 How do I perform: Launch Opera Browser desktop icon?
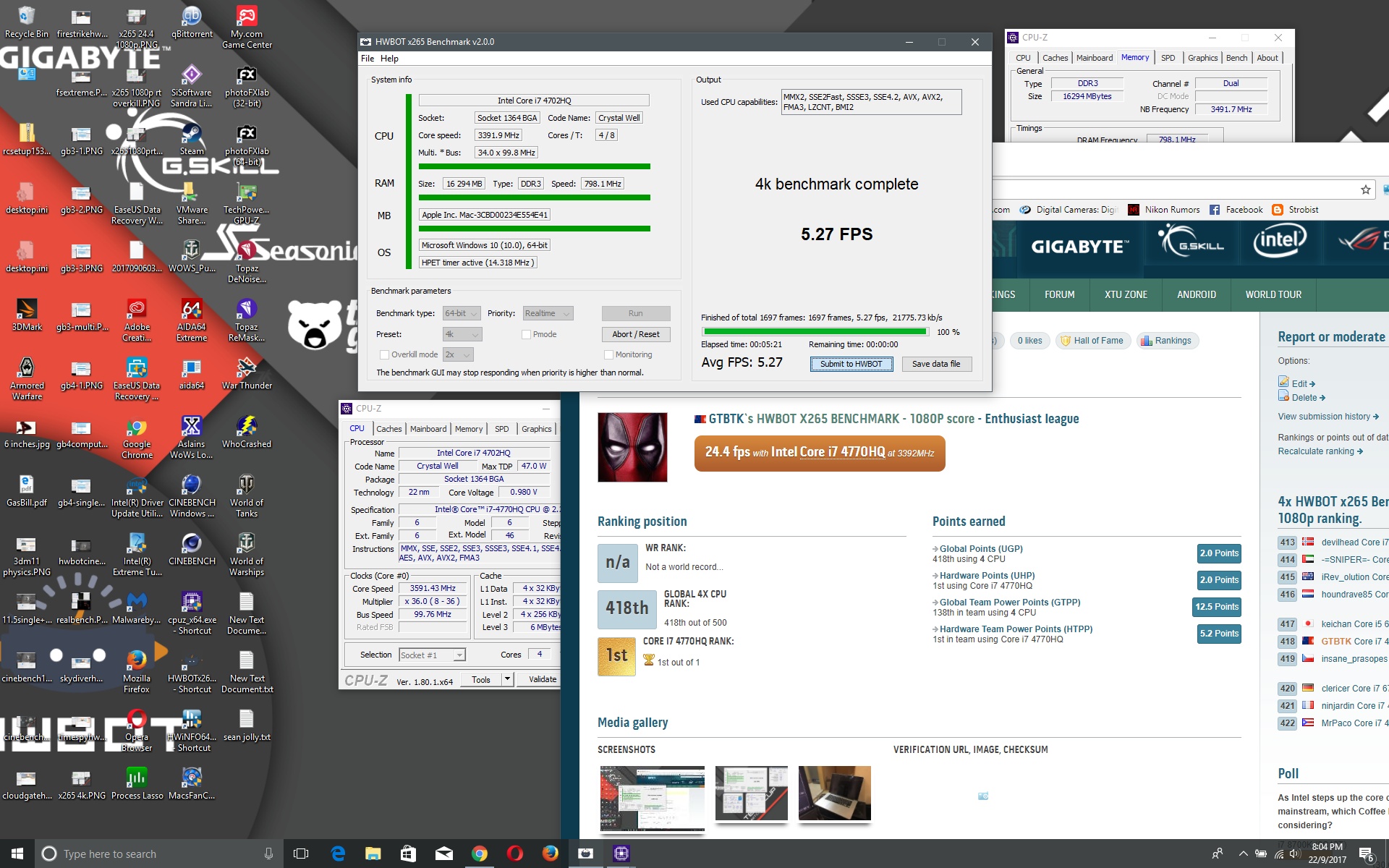tap(137, 731)
